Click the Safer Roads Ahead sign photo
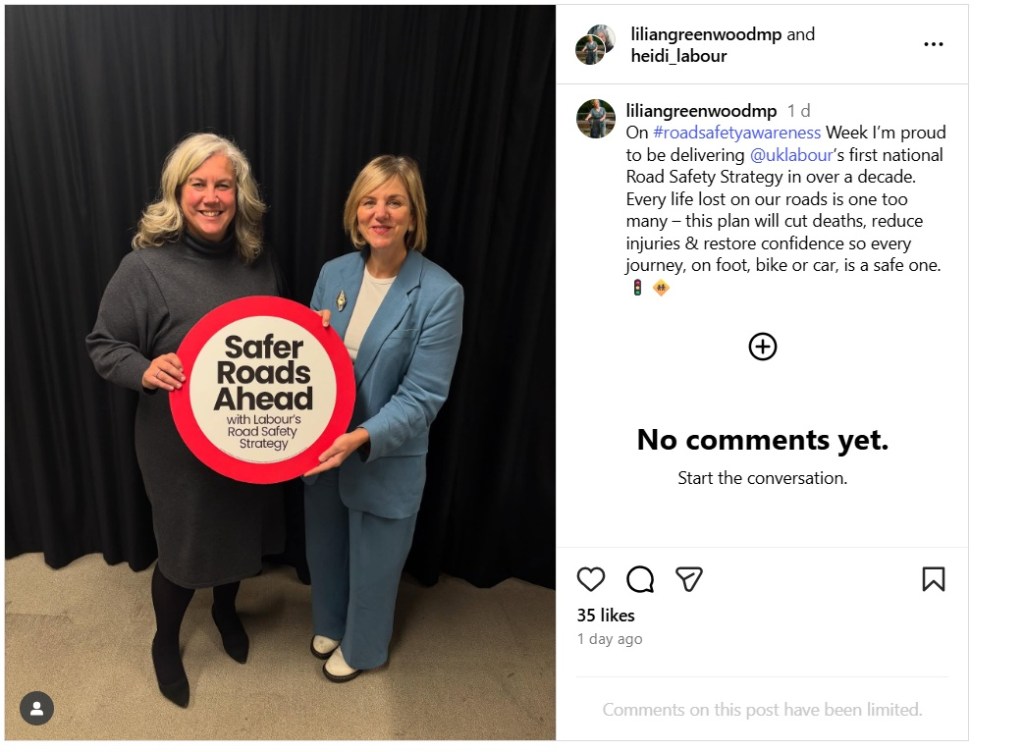 tap(280, 372)
